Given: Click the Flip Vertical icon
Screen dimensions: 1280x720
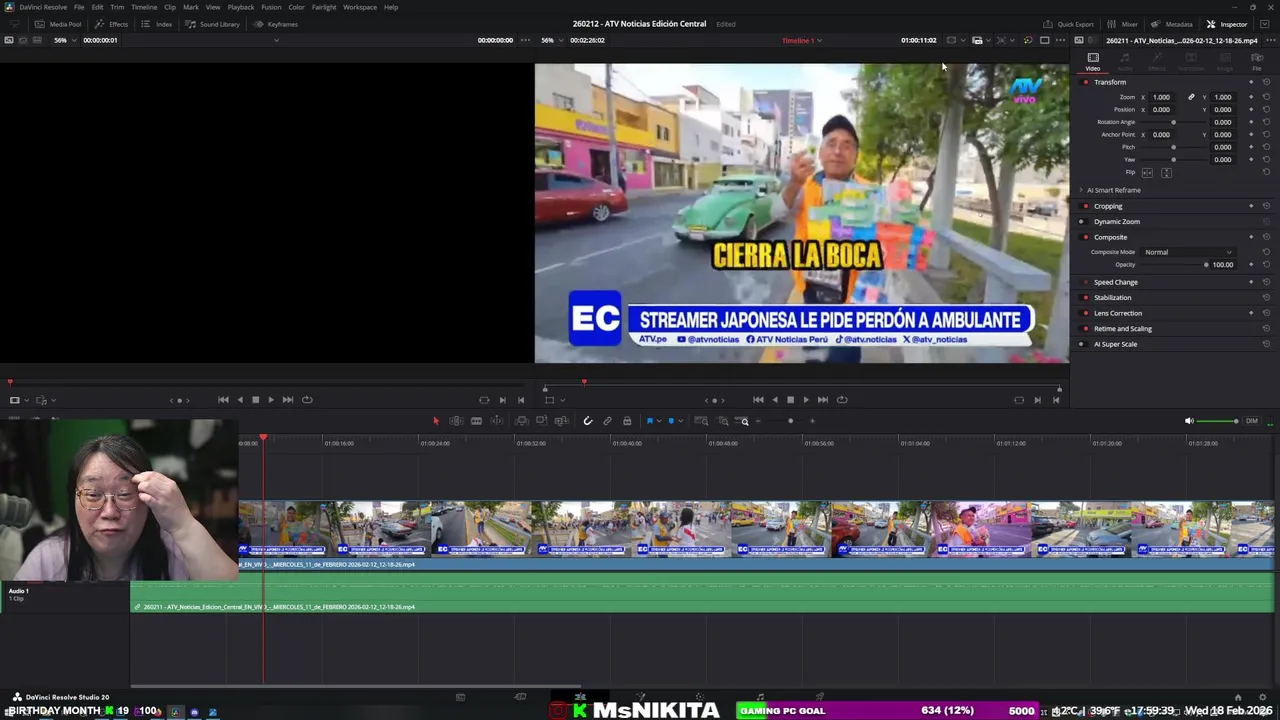Looking at the screenshot, I should (x=1166, y=172).
